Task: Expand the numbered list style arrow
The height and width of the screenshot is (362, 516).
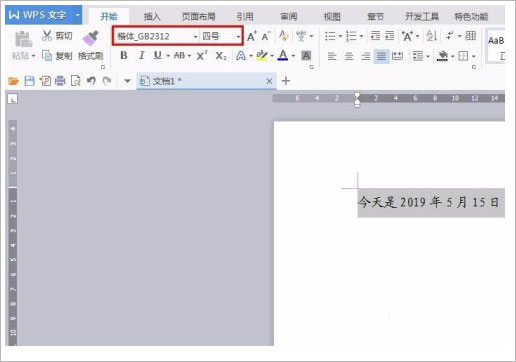Action: (x=361, y=36)
